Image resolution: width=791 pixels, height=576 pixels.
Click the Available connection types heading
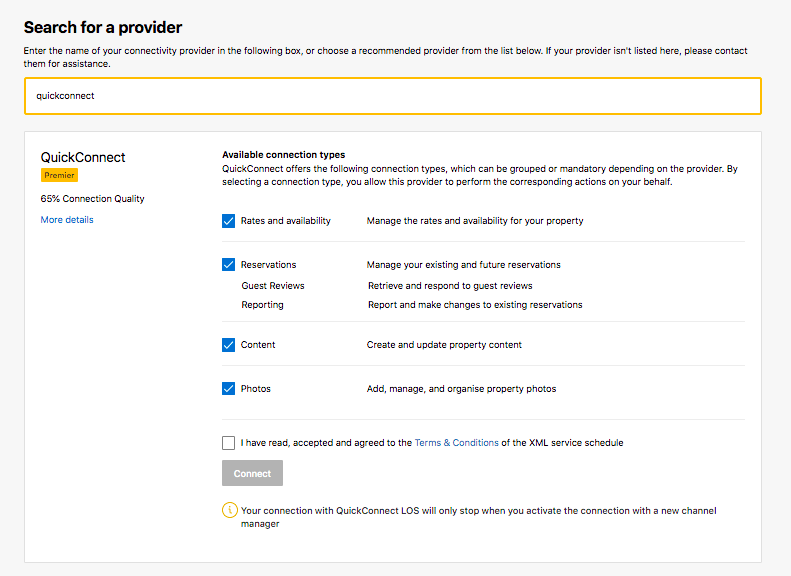click(283, 155)
